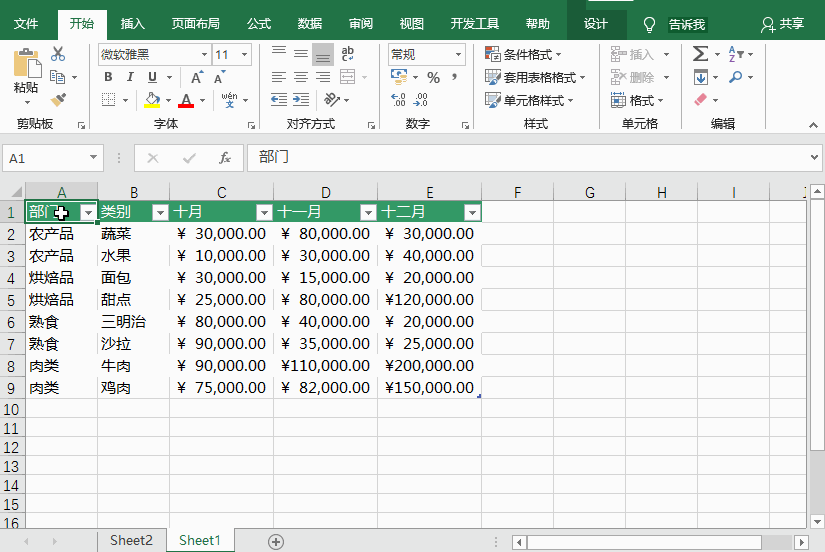825x552 pixels.
Task: Open the 十月 column filter dropdown
Action: pos(264,212)
